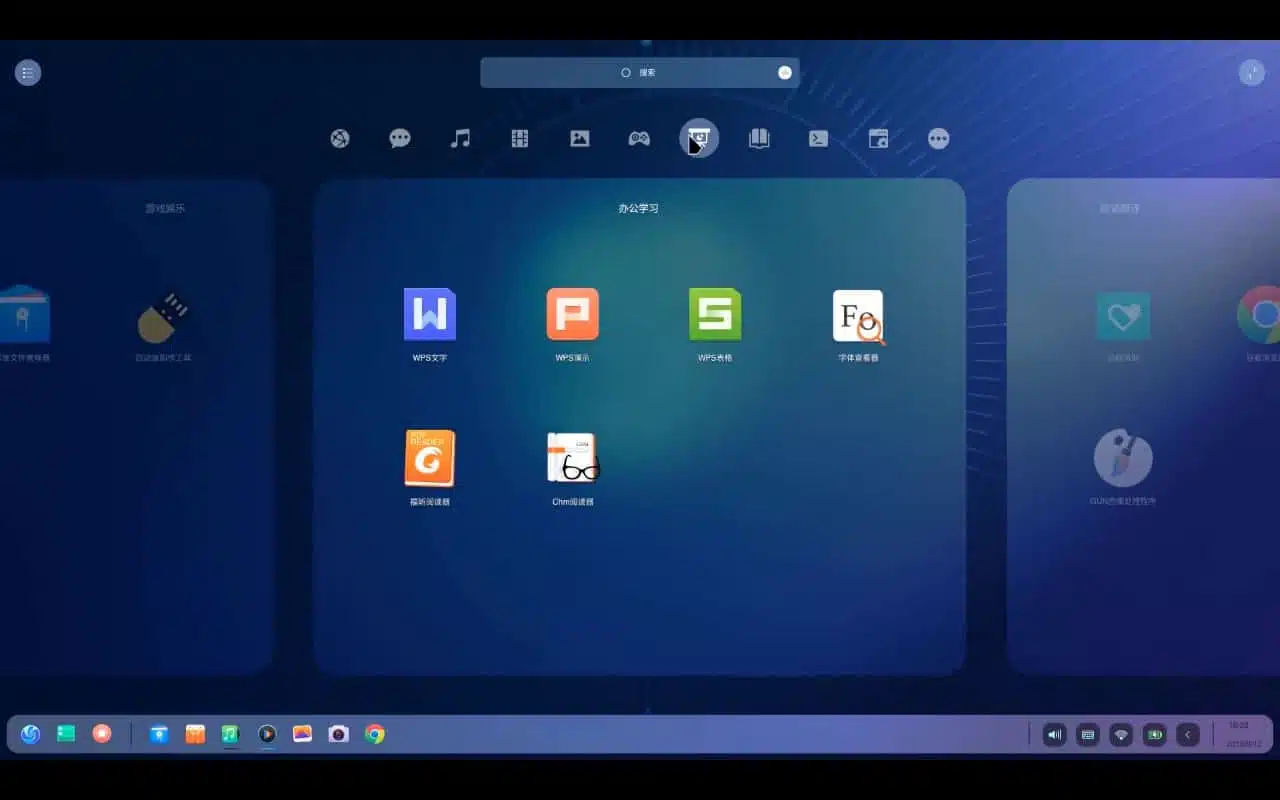Click the red round record icon in the dock
Viewport: 1280px width, 800px height.
[x=102, y=734]
